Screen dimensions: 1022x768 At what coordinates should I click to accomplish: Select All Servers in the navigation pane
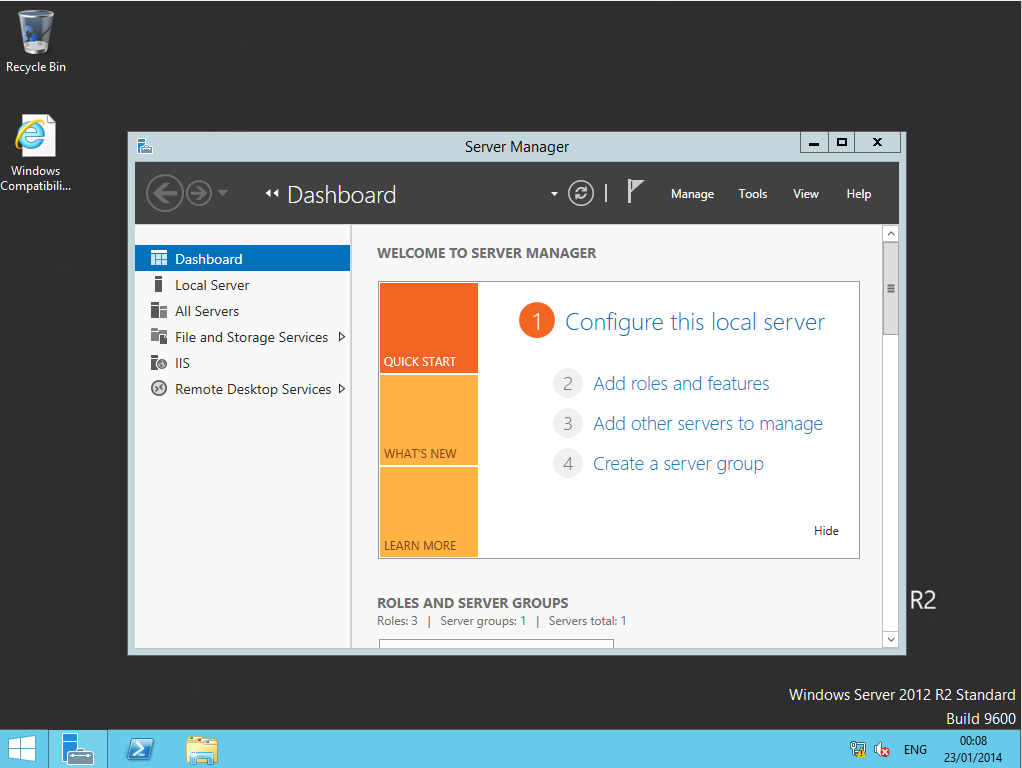tap(242, 311)
